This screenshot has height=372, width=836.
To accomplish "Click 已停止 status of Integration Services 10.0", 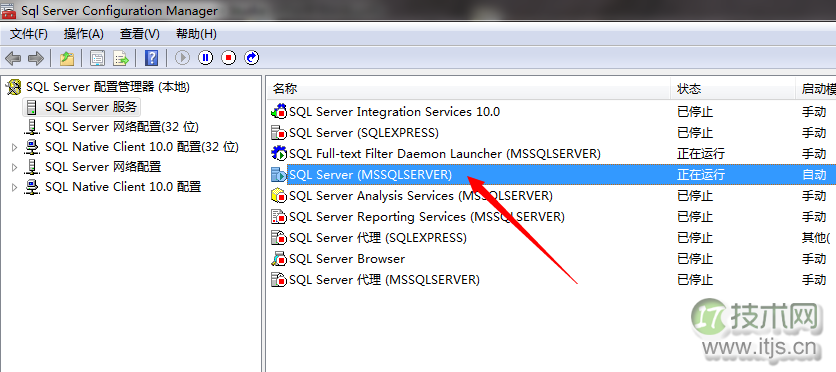I will click(x=695, y=112).
